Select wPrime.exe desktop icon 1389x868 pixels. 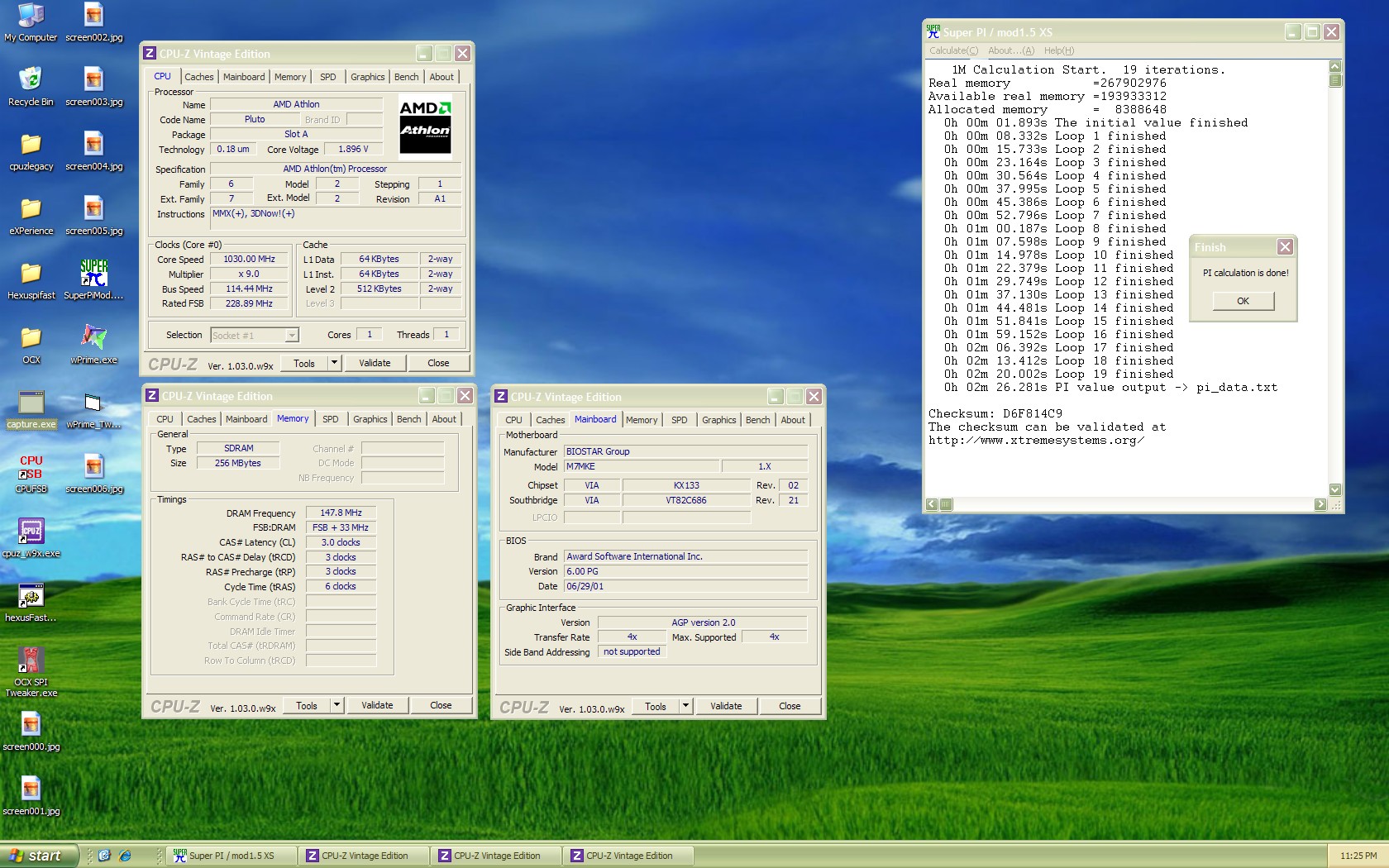pyautogui.click(x=93, y=344)
